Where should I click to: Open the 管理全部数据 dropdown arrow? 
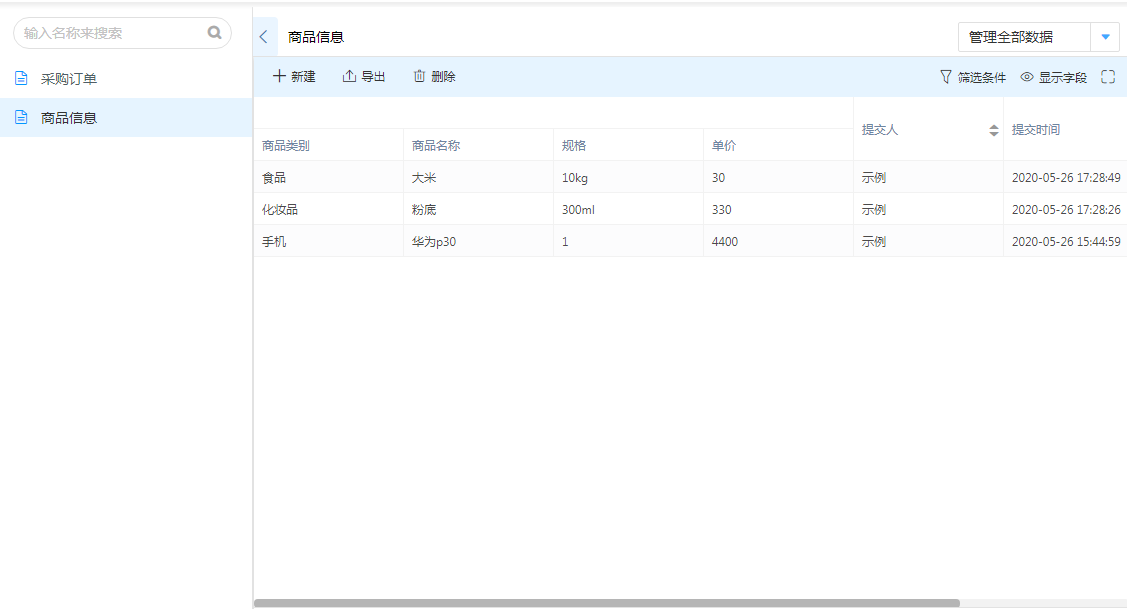[x=1105, y=37]
